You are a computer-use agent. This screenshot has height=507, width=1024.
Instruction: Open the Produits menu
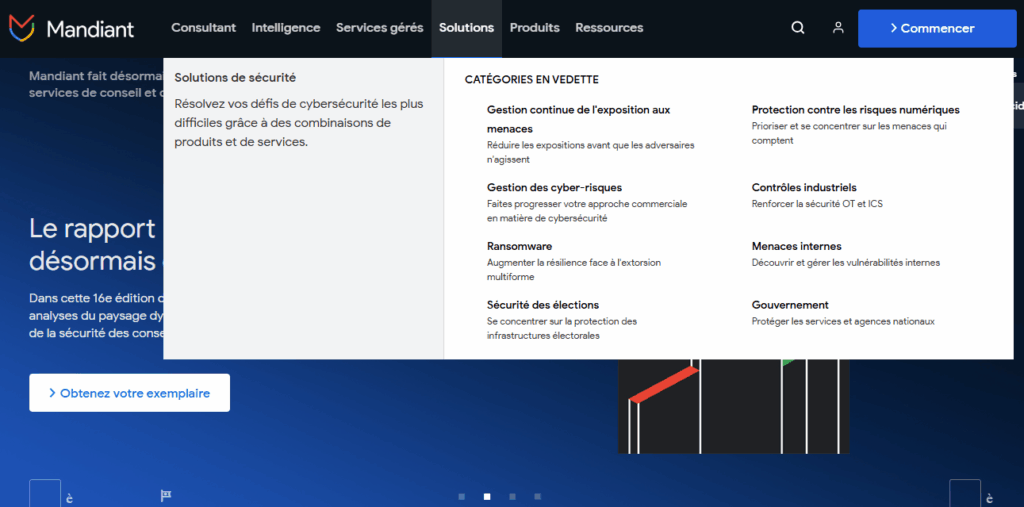(x=534, y=28)
